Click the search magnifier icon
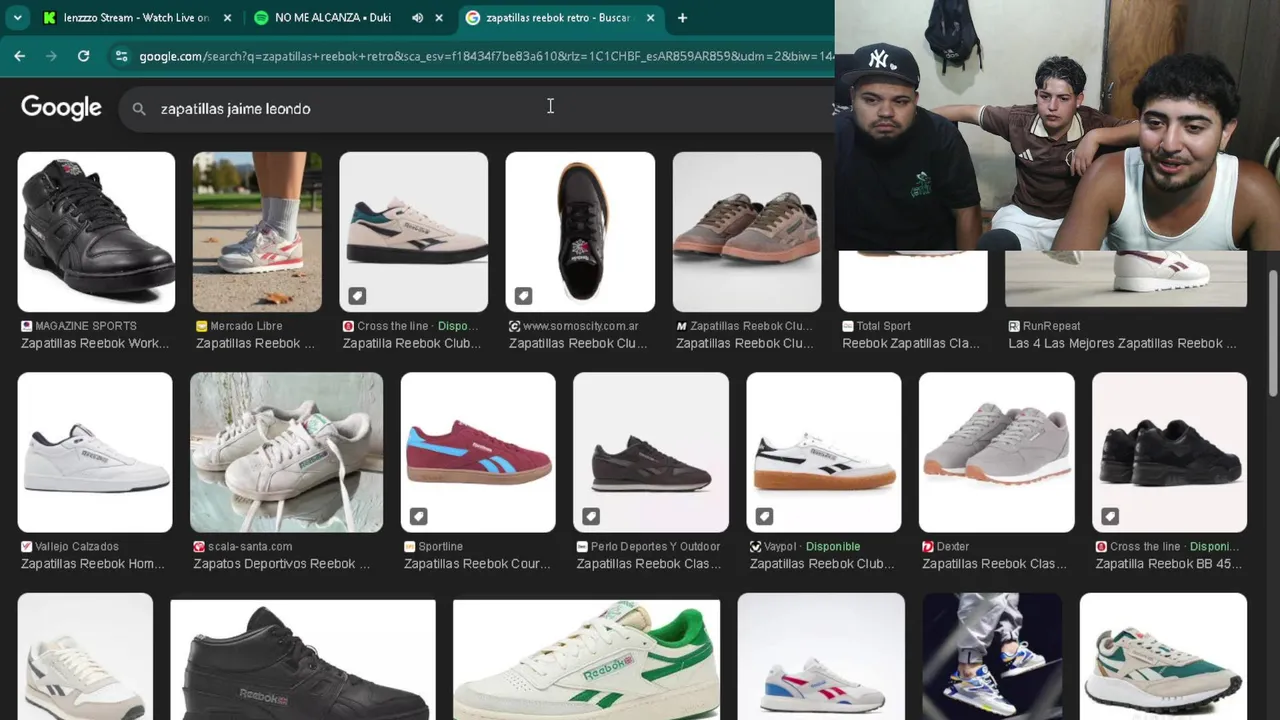 click(x=139, y=109)
